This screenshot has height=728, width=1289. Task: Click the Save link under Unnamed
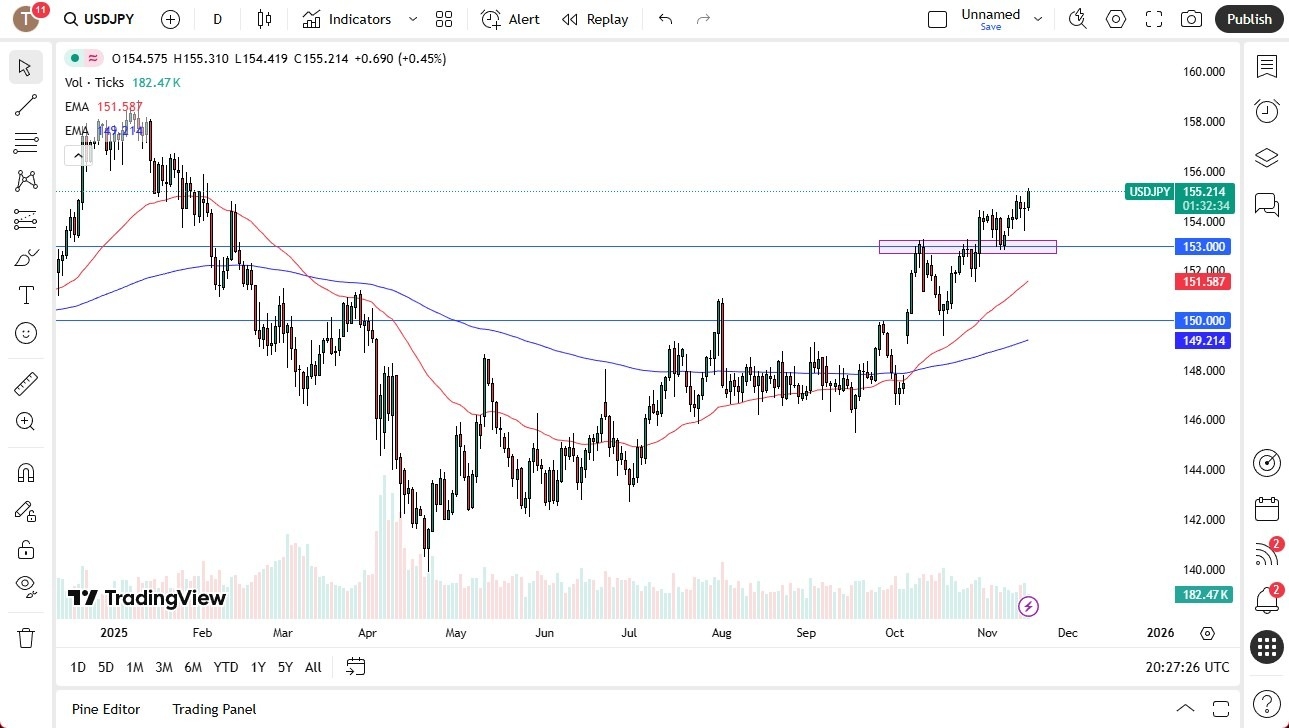click(x=990, y=27)
